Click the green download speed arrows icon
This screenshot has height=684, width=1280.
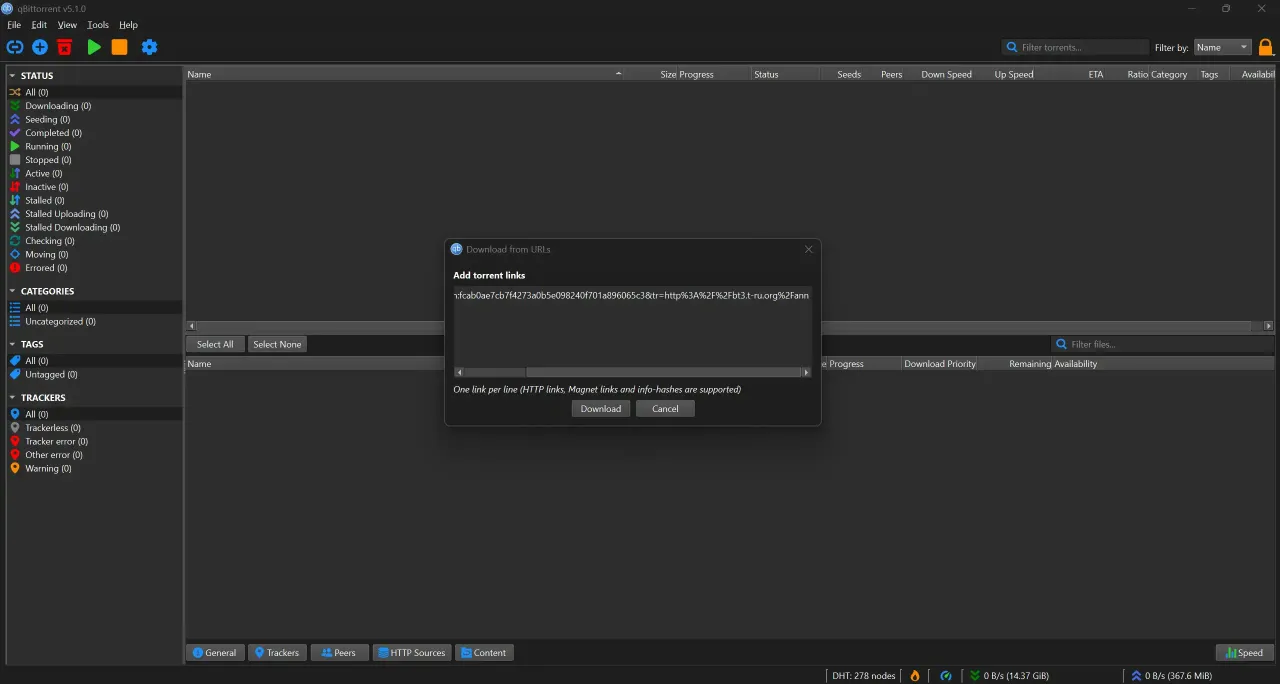tap(975, 676)
